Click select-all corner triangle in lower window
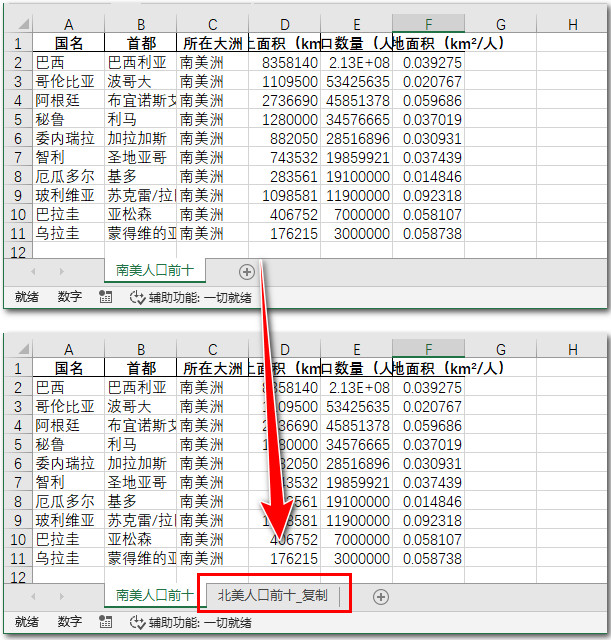Viewport: 611px width, 640px height. (24, 349)
